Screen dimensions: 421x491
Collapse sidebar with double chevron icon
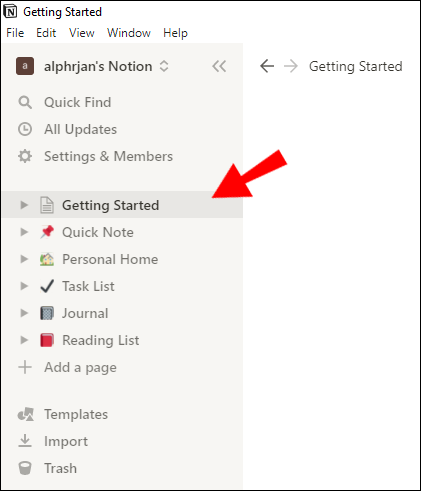[x=219, y=66]
